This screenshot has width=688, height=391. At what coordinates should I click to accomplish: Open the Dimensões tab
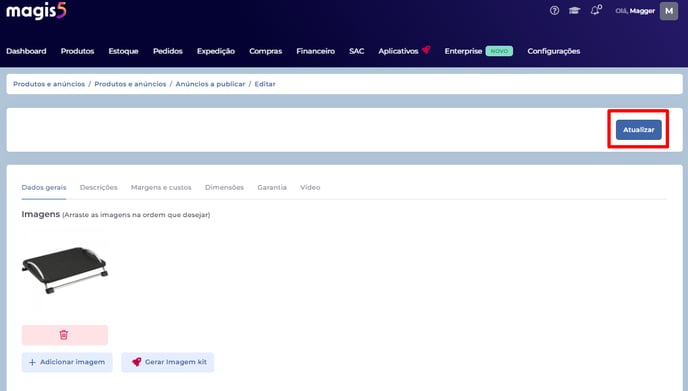(224, 187)
